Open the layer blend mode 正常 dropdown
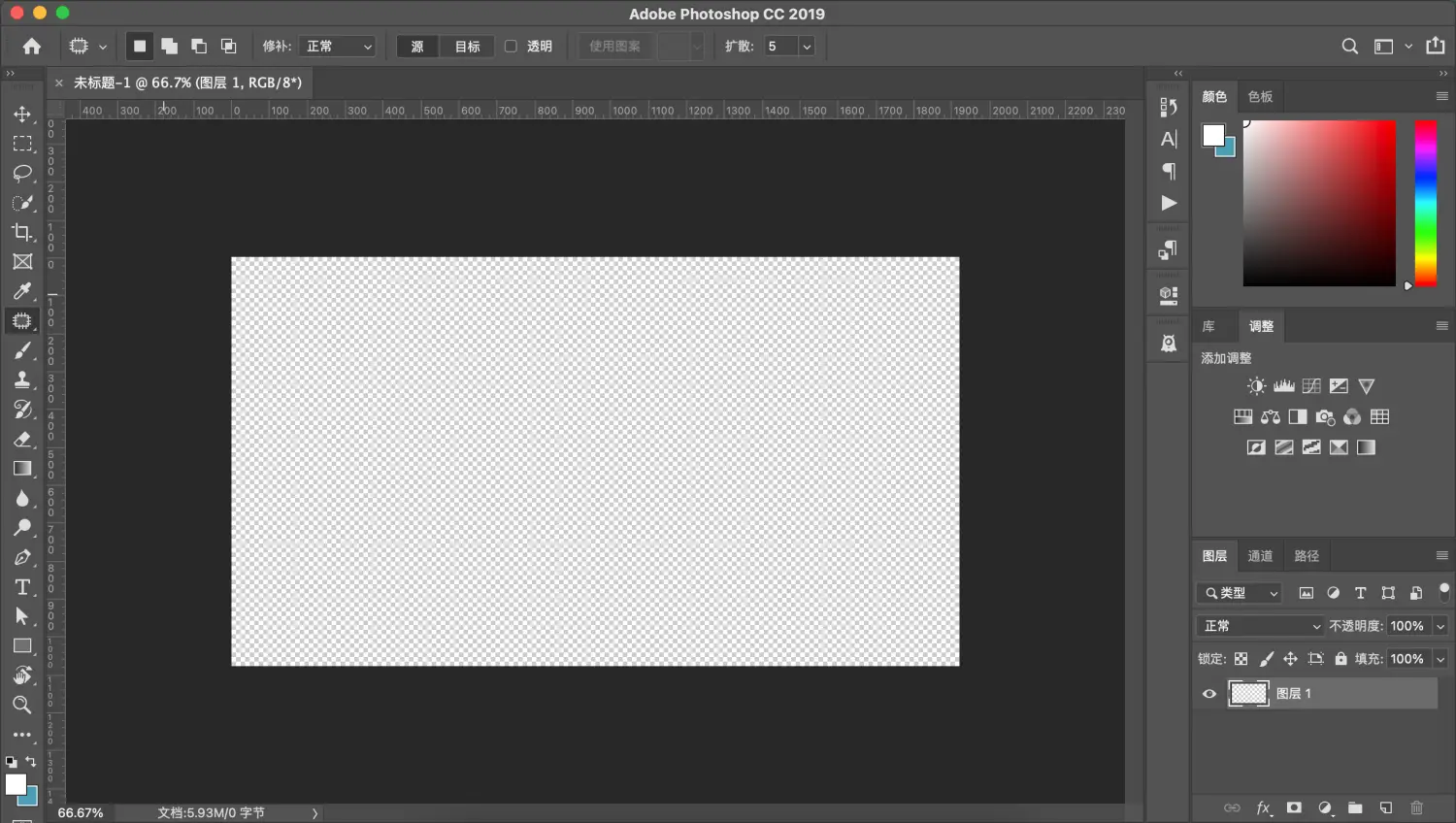Screen dimensions: 1456x823 tap(1260, 626)
